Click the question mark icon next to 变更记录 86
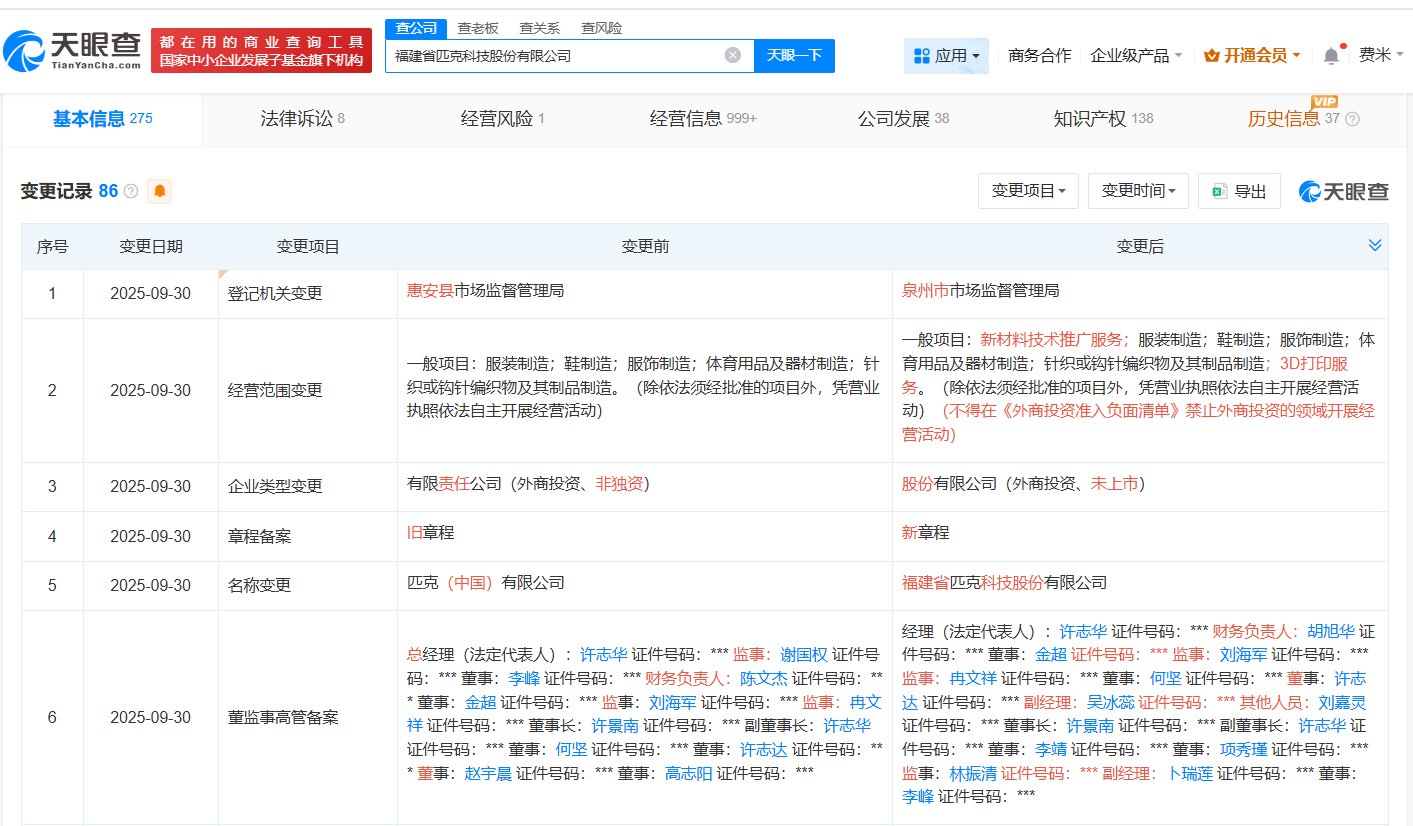1413x826 pixels. click(x=129, y=190)
